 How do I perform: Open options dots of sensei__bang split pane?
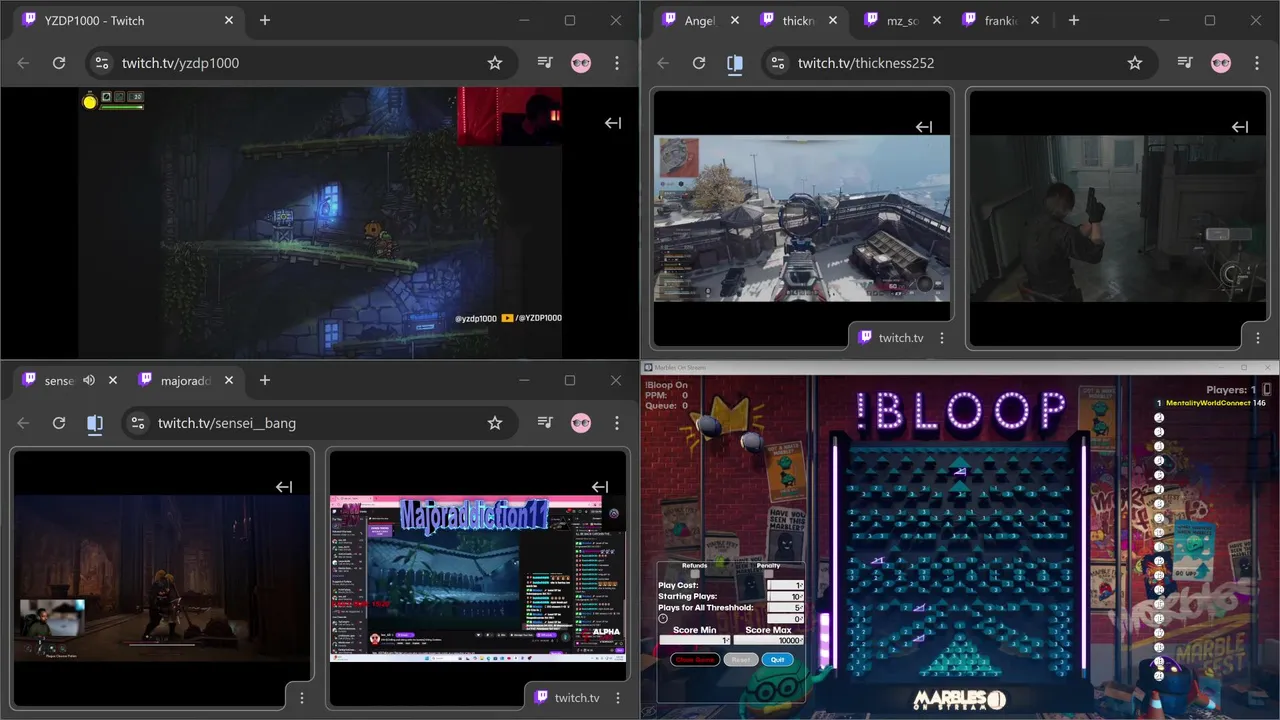302,698
